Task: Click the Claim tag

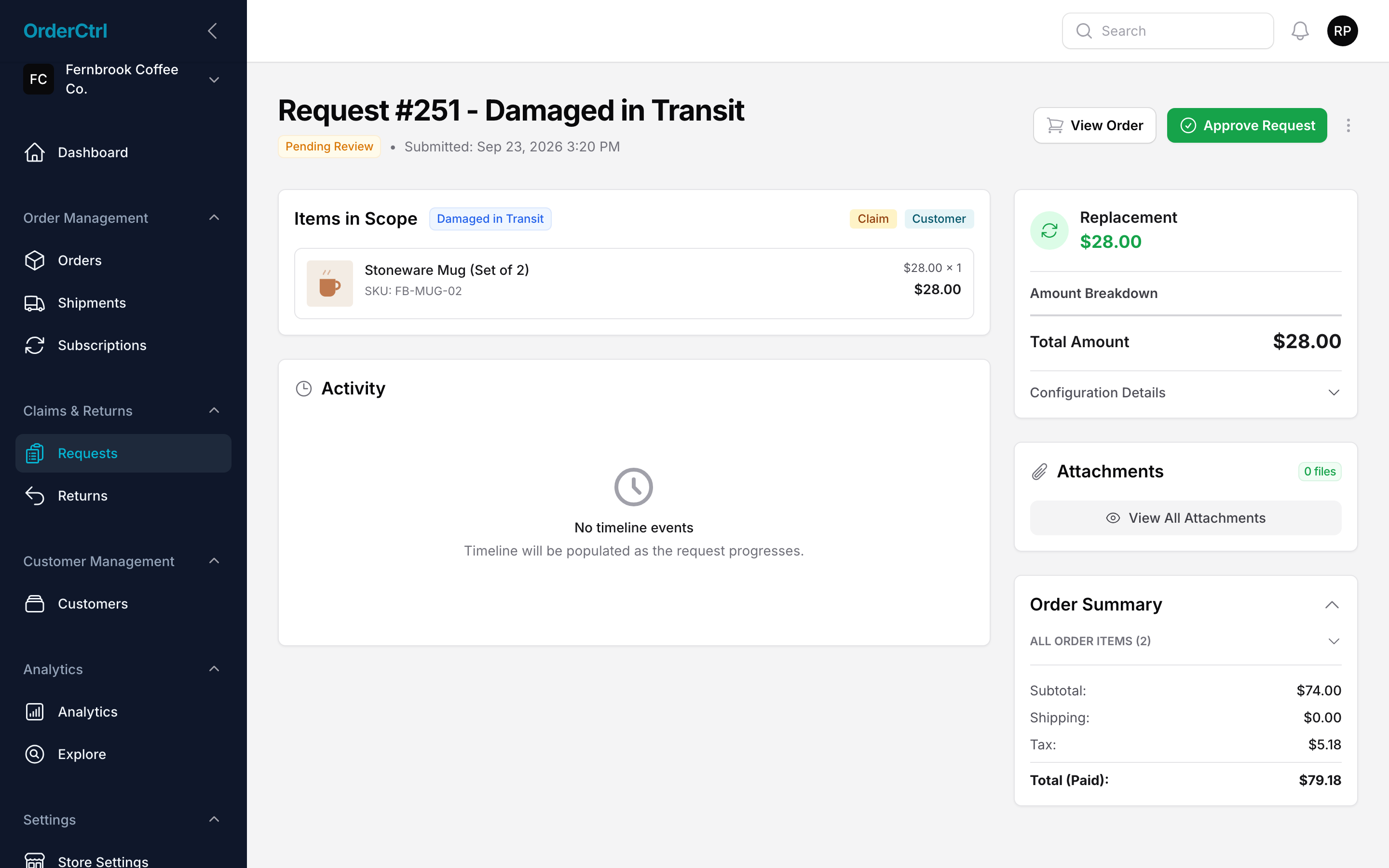Action: coord(873,219)
